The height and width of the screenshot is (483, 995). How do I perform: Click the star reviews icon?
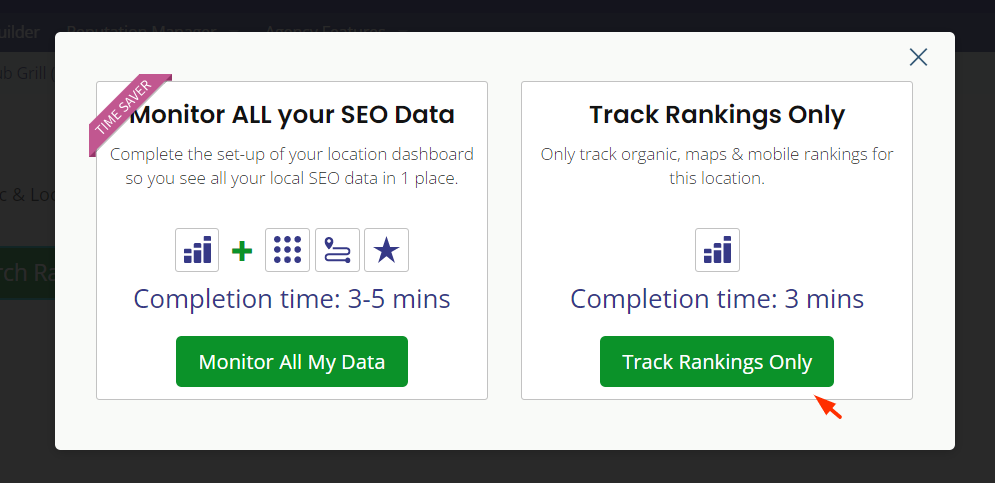[386, 250]
